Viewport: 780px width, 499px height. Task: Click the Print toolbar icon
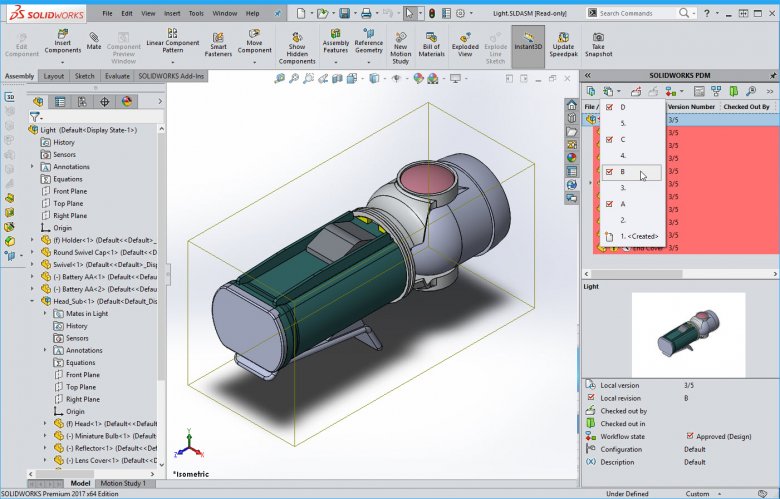pos(367,13)
